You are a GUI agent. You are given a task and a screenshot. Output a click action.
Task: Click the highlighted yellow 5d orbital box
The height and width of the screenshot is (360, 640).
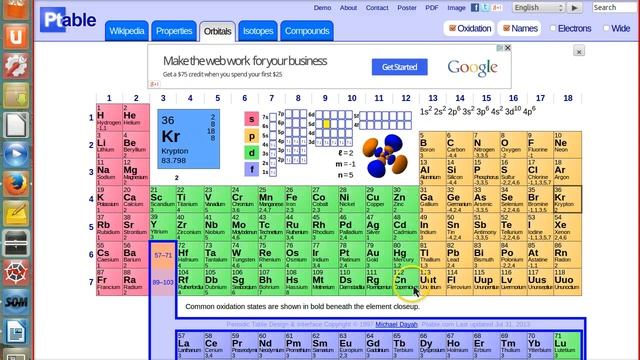326,124
